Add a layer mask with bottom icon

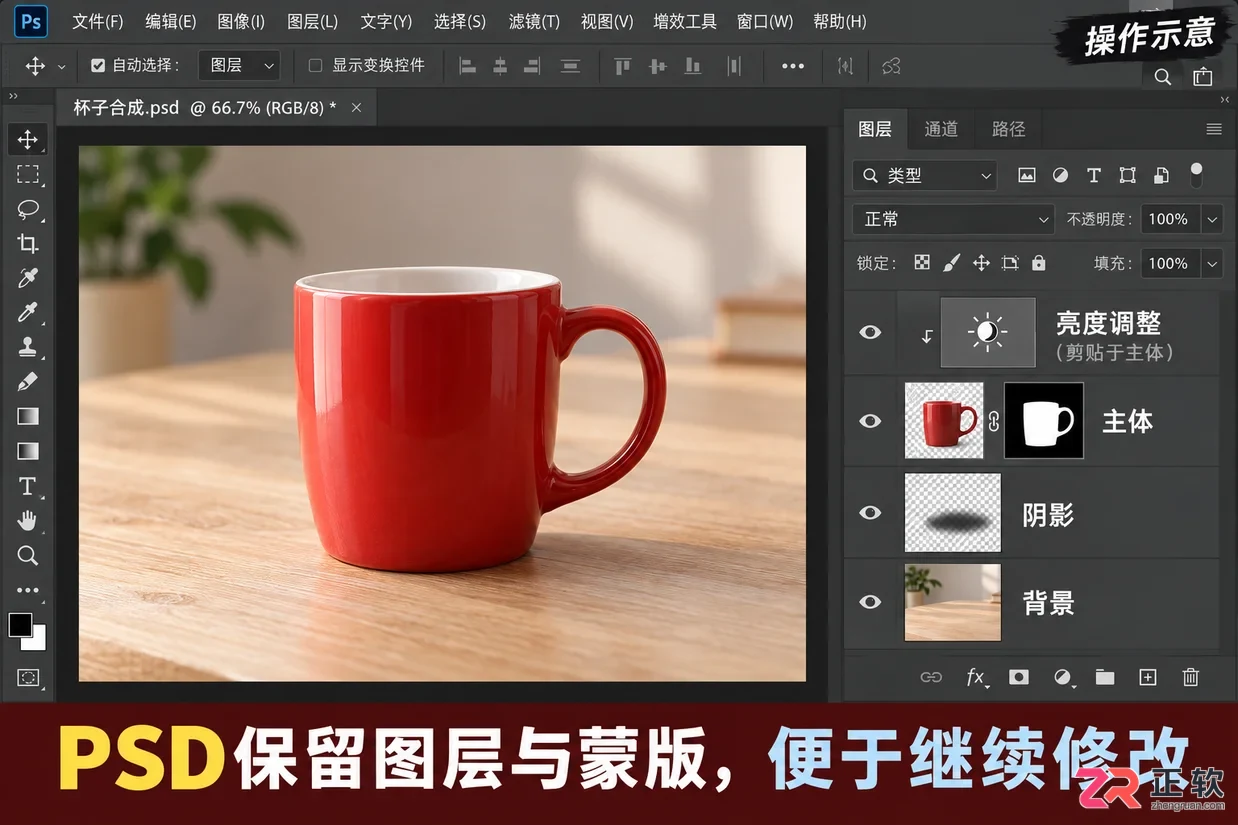[1019, 677]
